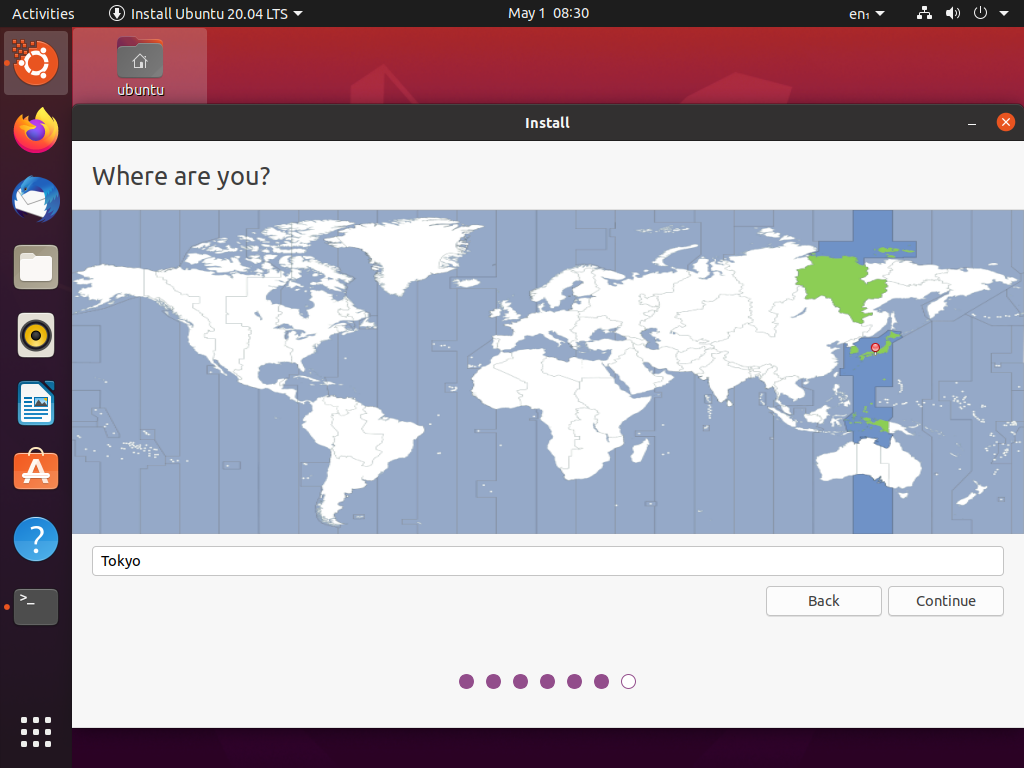Launch the Firefox browser from the dock
This screenshot has height=768, width=1024.
tap(36, 131)
